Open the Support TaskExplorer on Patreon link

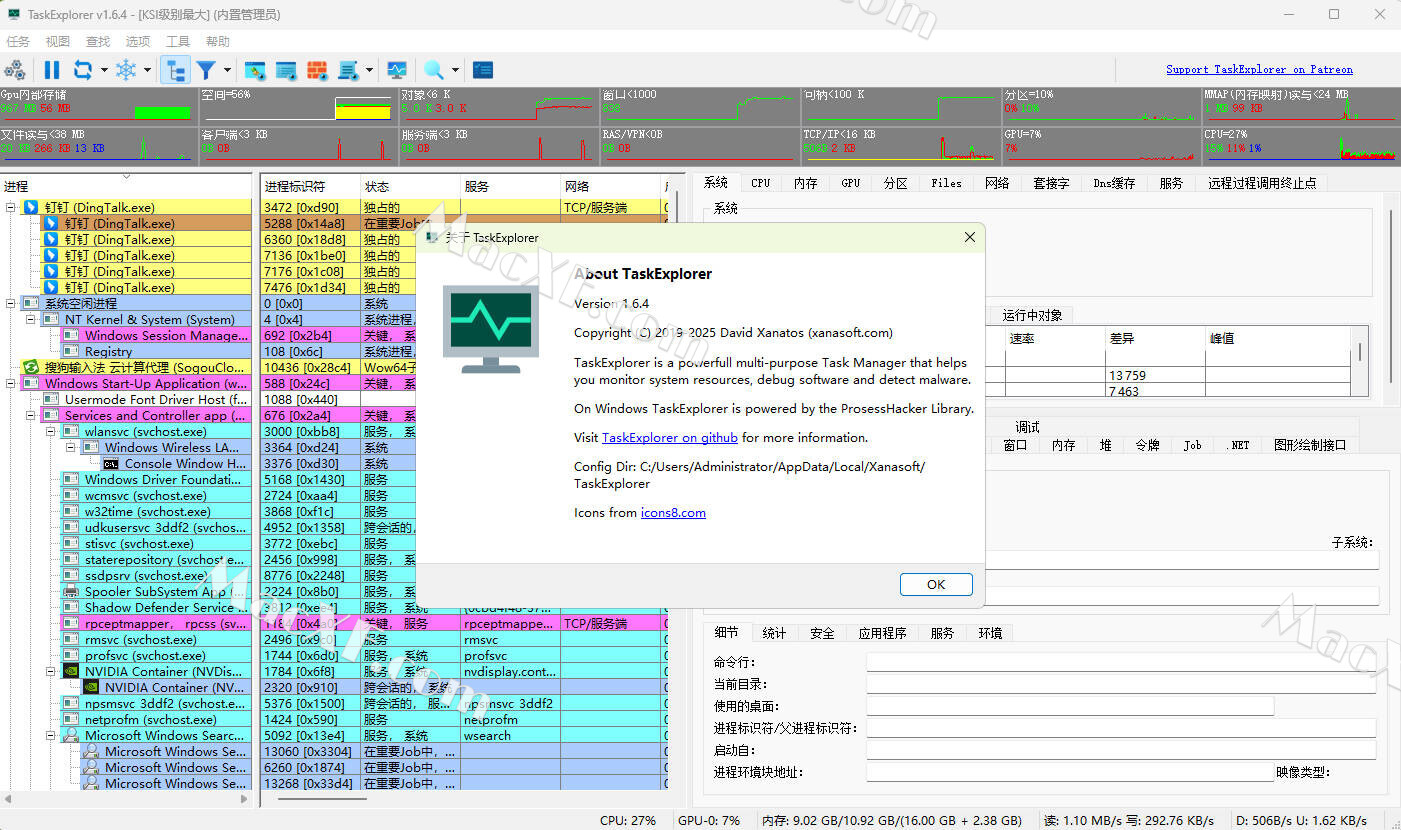[1259, 70]
